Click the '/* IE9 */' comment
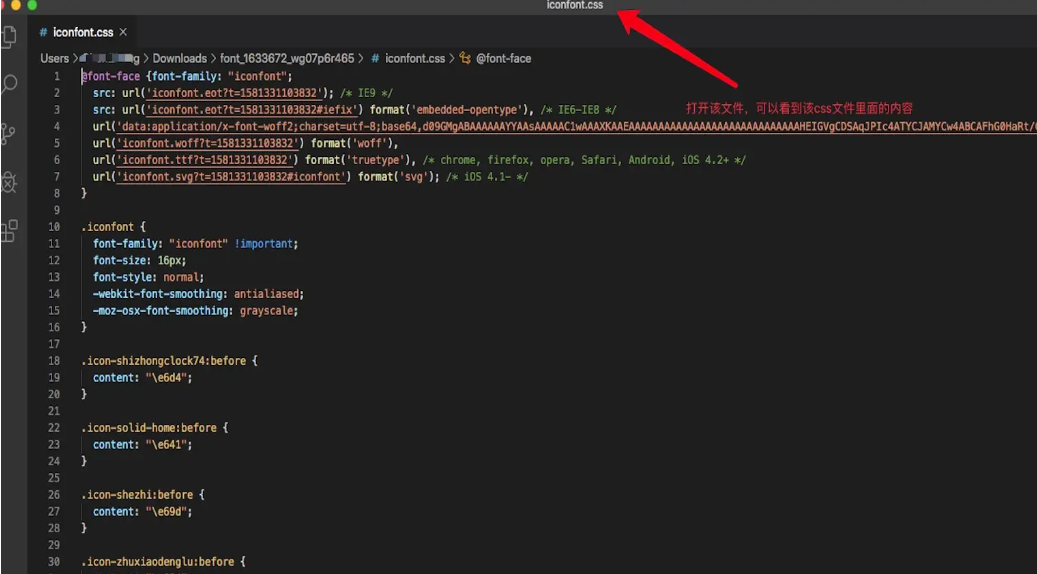Image resolution: width=1037 pixels, height=574 pixels. [x=367, y=93]
